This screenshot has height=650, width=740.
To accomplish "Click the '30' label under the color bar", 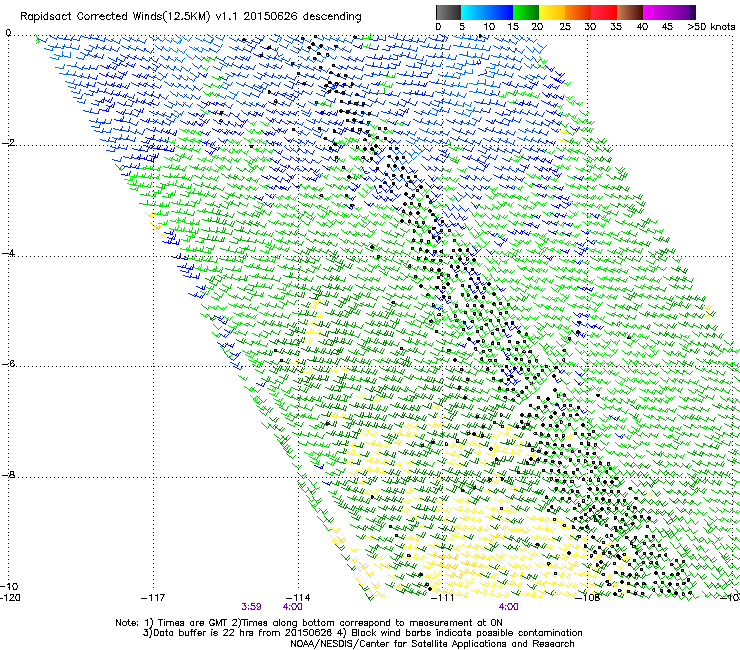I will pos(590,27).
